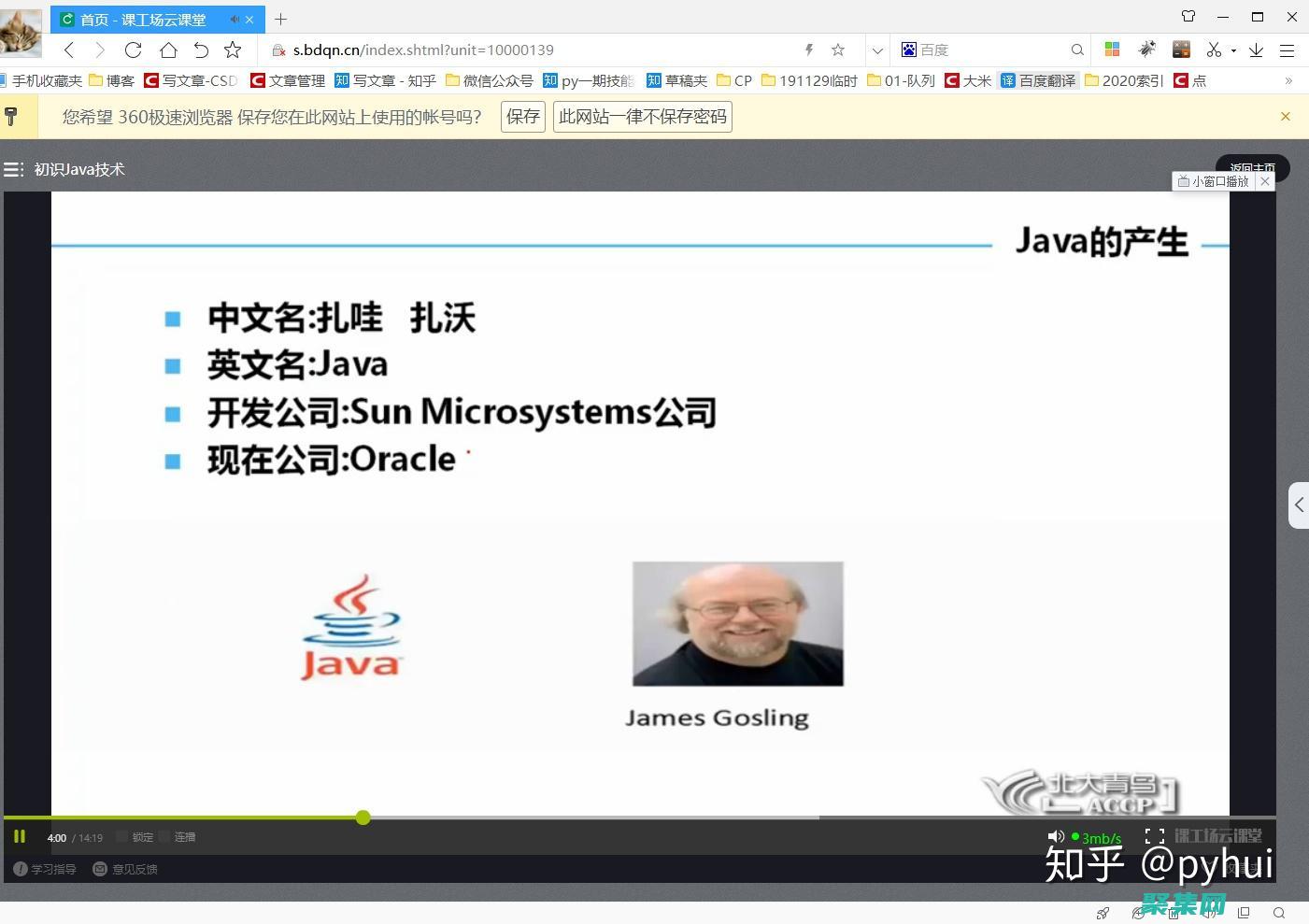Image resolution: width=1309 pixels, height=924 pixels.
Task: Click the star to bookmark this page
Action: (838, 50)
